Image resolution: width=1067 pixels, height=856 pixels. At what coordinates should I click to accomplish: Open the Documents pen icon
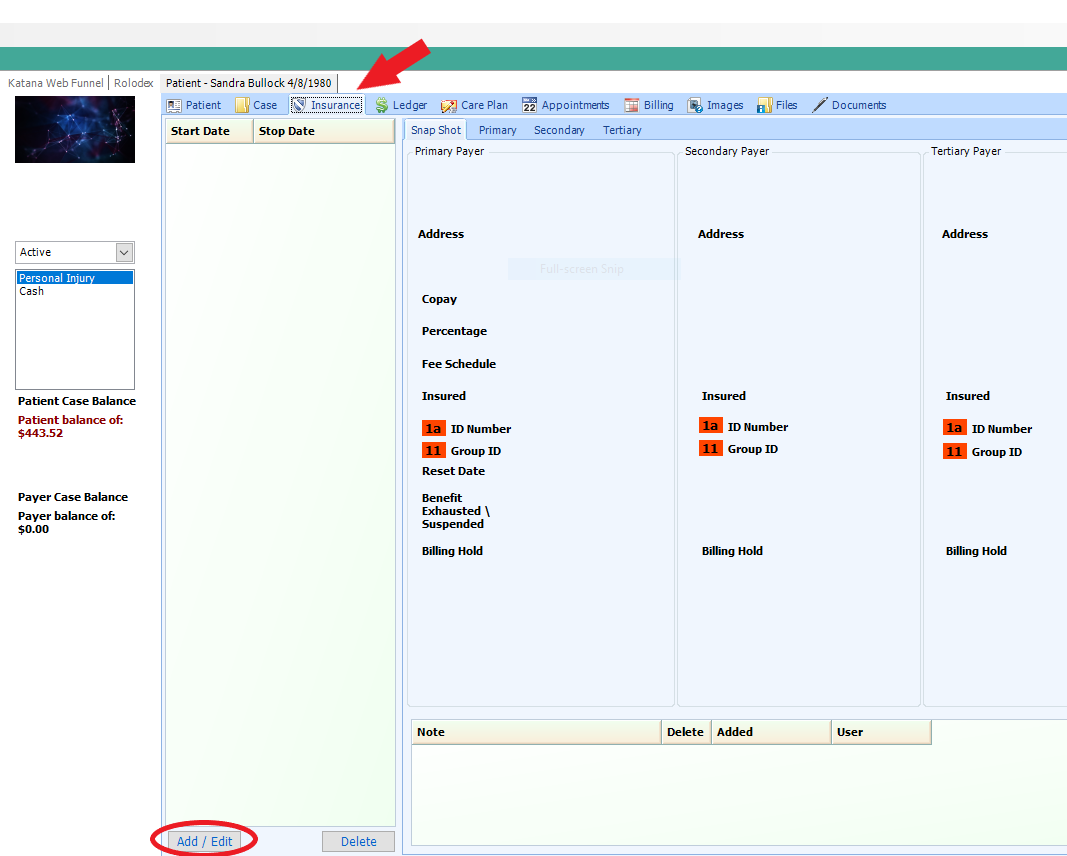pos(820,105)
